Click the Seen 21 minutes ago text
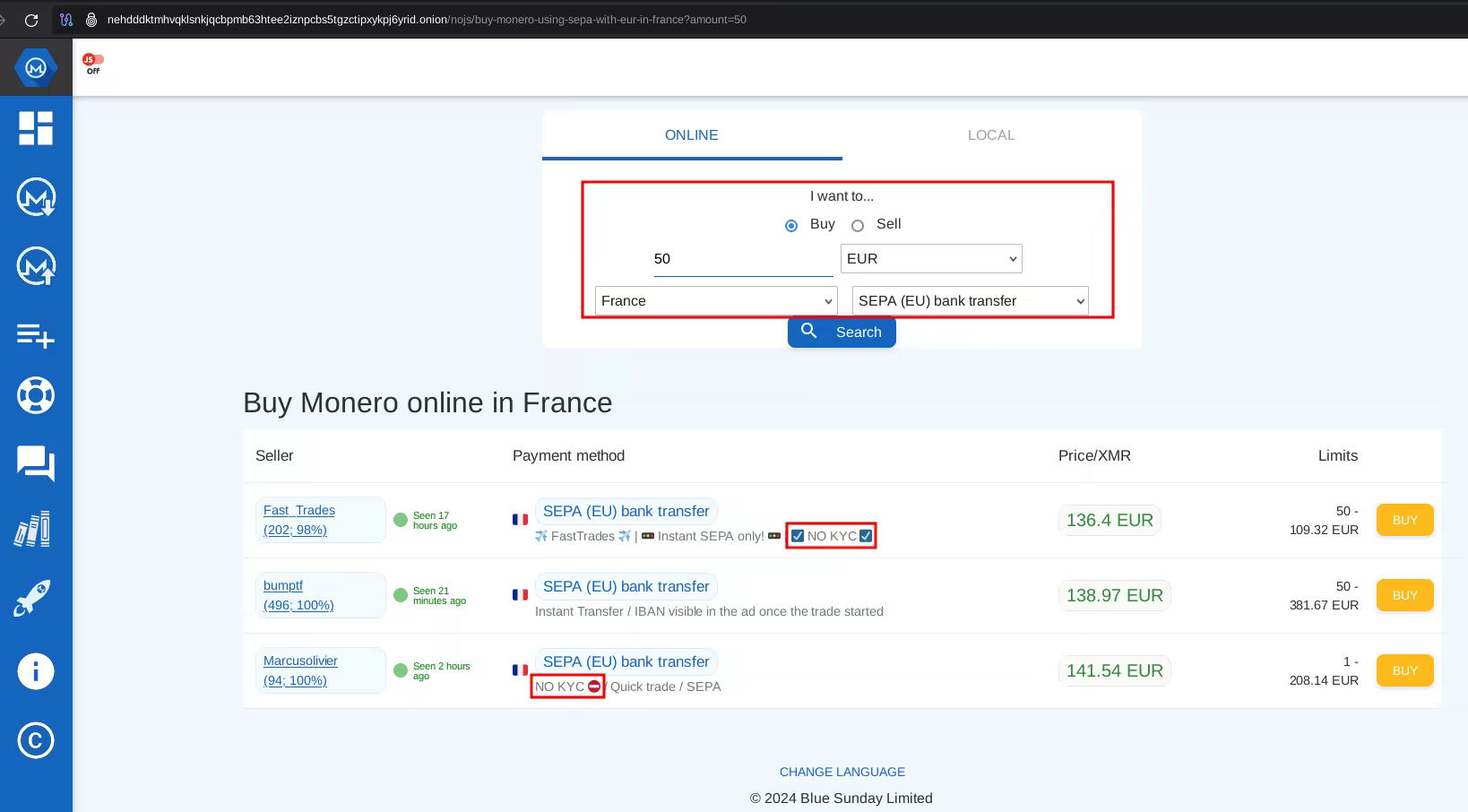The height and width of the screenshot is (812, 1468). (439, 596)
